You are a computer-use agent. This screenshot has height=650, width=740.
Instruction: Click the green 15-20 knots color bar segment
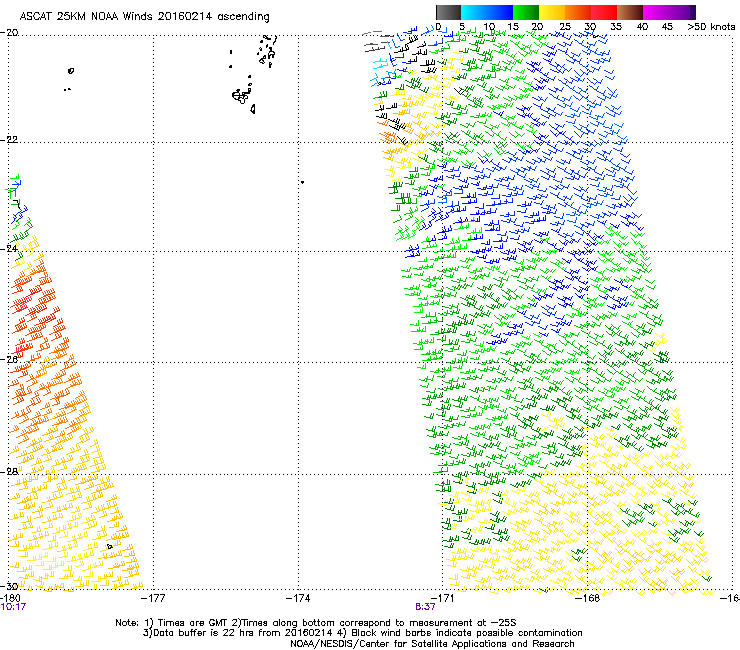coord(526,12)
